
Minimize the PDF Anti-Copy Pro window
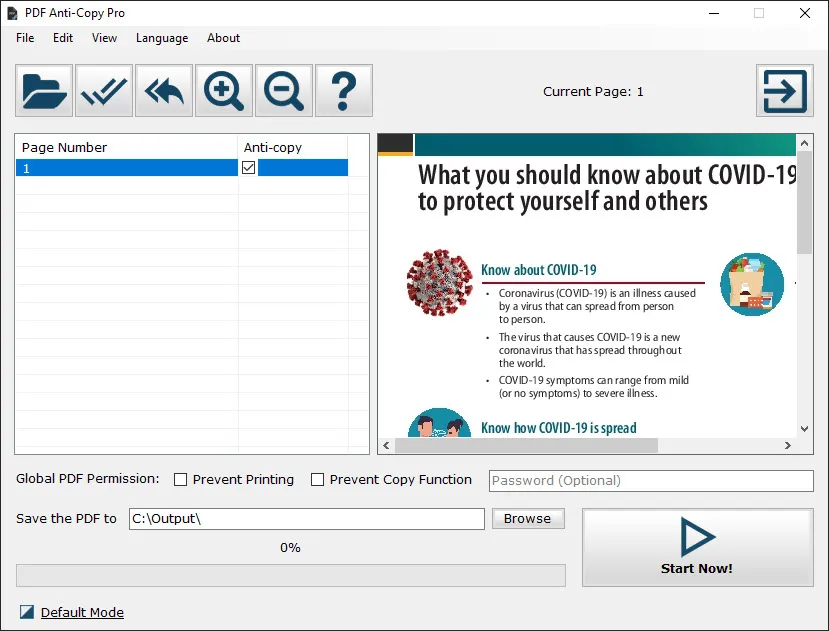(x=714, y=13)
